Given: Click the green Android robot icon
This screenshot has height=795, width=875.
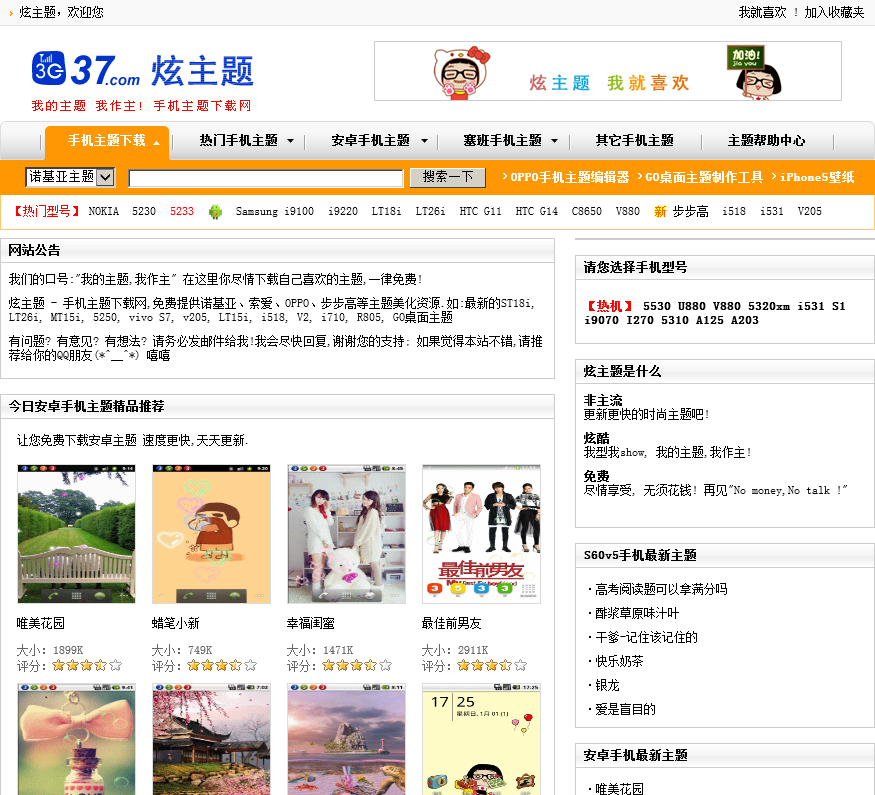Looking at the screenshot, I should click(215, 212).
